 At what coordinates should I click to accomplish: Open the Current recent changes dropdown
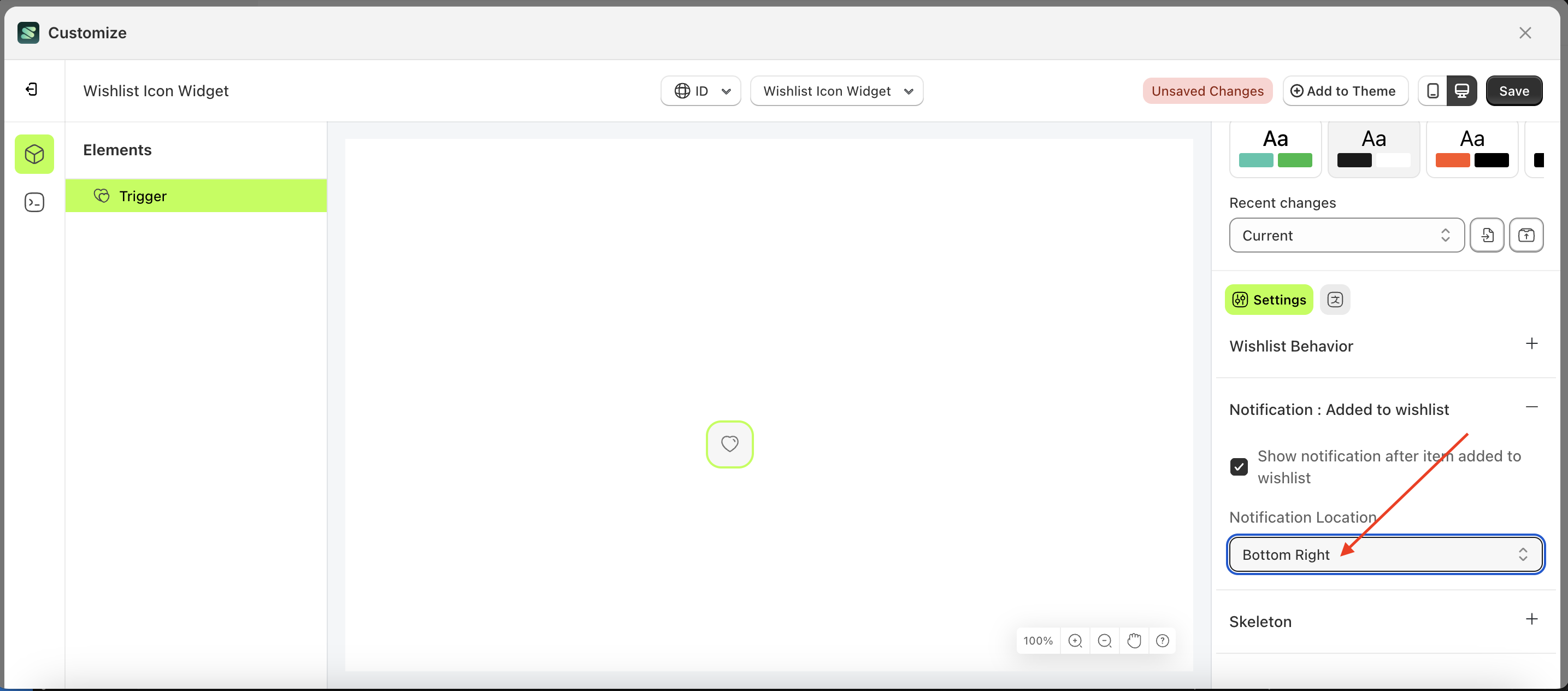click(1345, 235)
